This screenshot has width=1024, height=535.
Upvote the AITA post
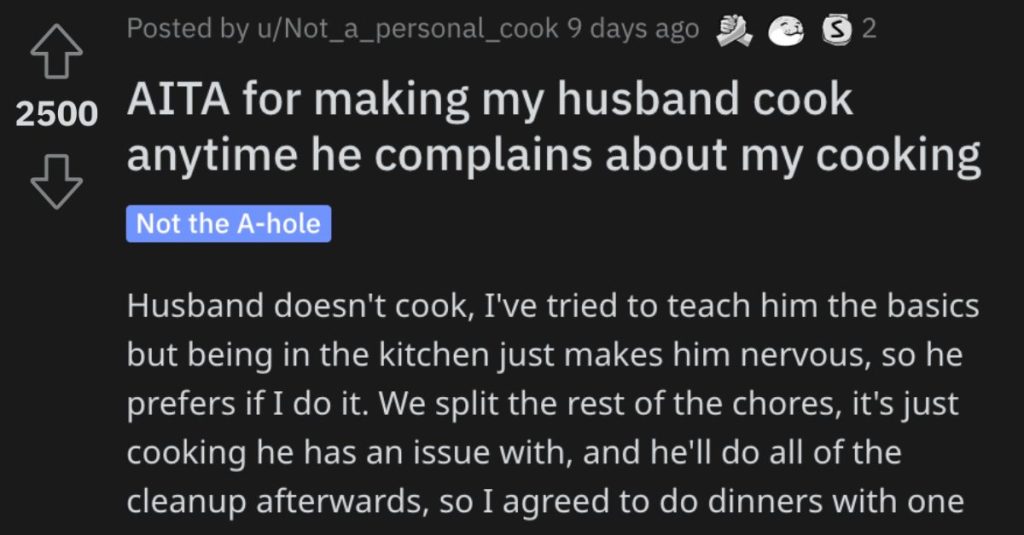pyautogui.click(x=57, y=52)
